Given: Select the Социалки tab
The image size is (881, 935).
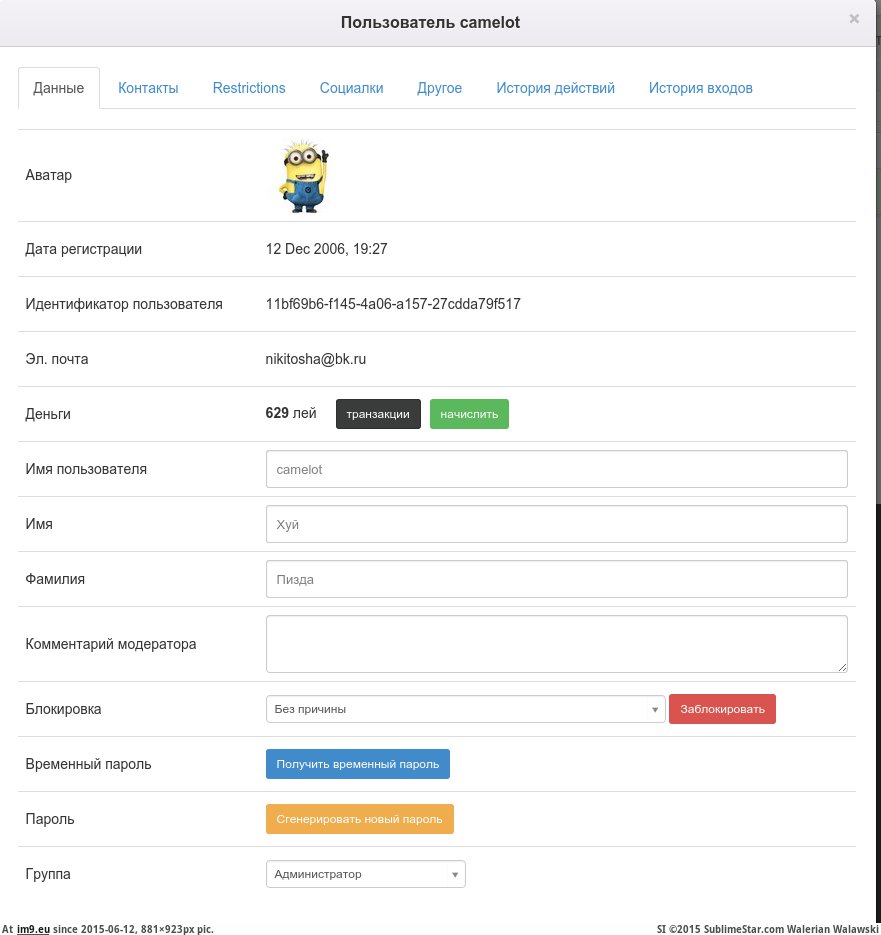Looking at the screenshot, I should pos(351,88).
